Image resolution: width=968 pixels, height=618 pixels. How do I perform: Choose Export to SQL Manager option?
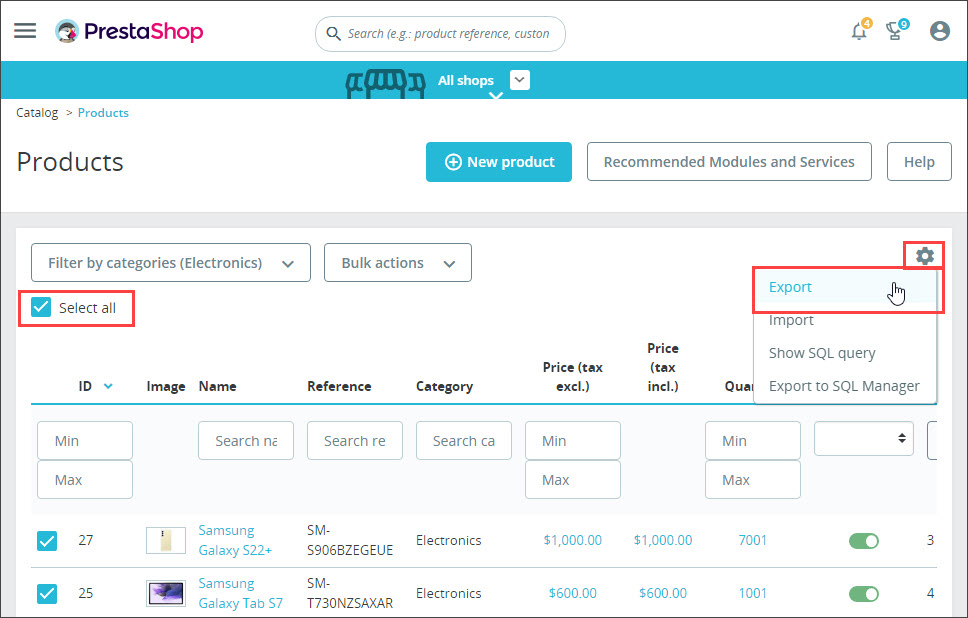(846, 386)
